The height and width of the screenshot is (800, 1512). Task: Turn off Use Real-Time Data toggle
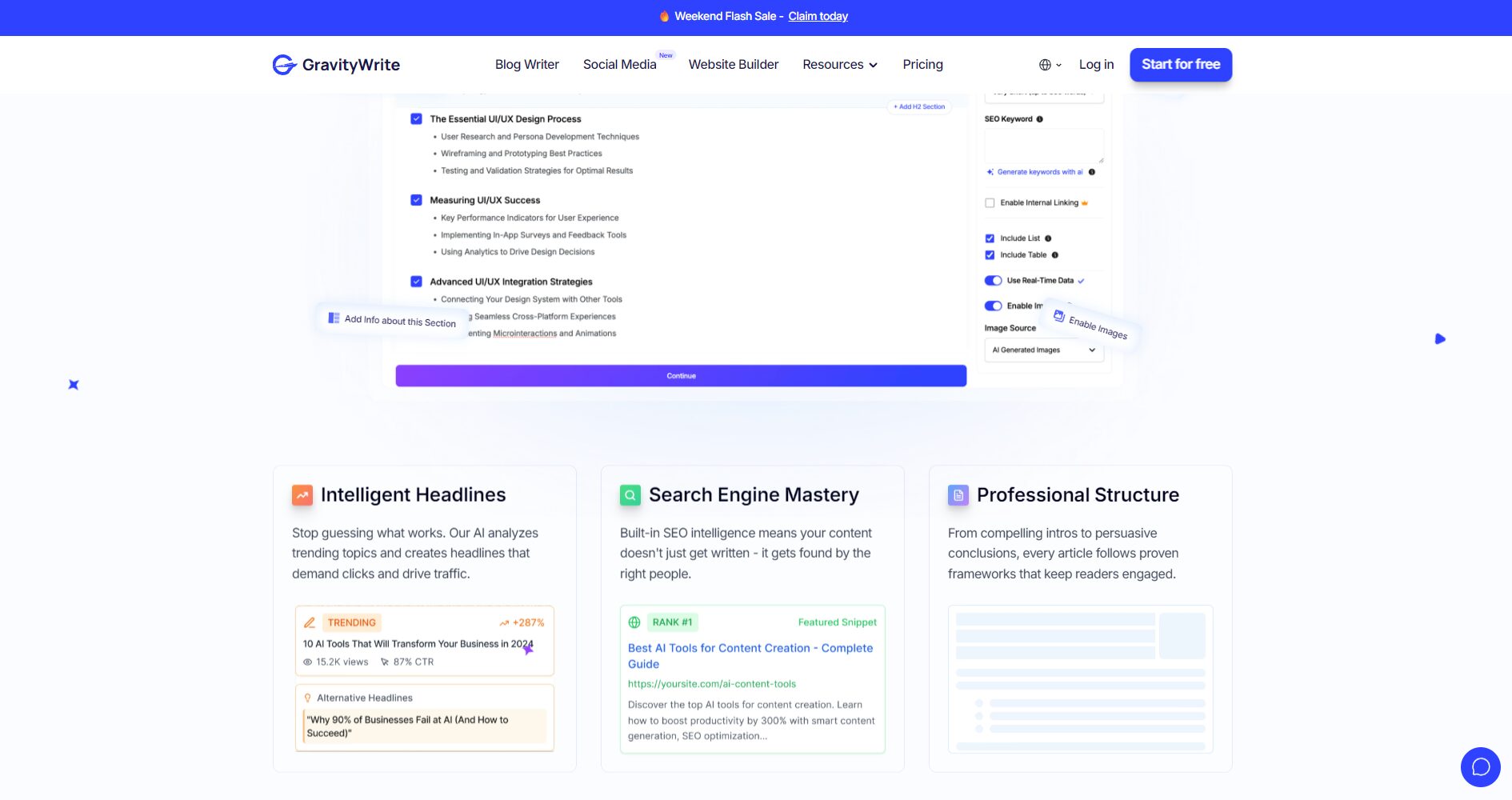(x=993, y=281)
